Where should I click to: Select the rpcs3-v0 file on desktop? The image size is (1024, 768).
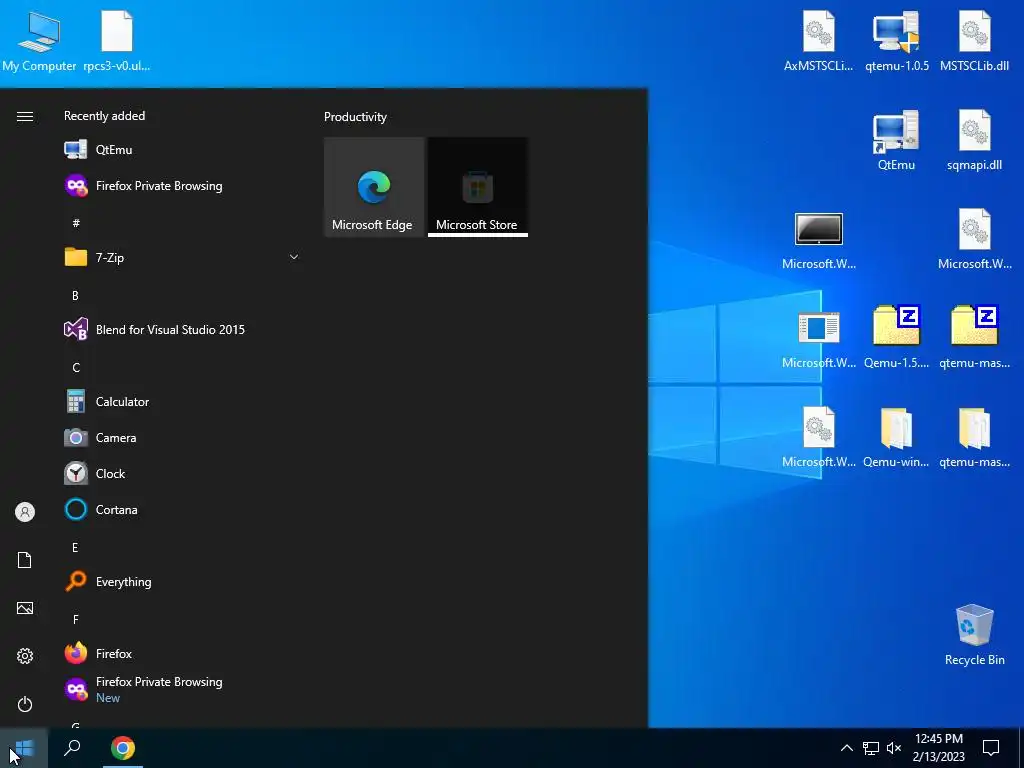tap(117, 40)
